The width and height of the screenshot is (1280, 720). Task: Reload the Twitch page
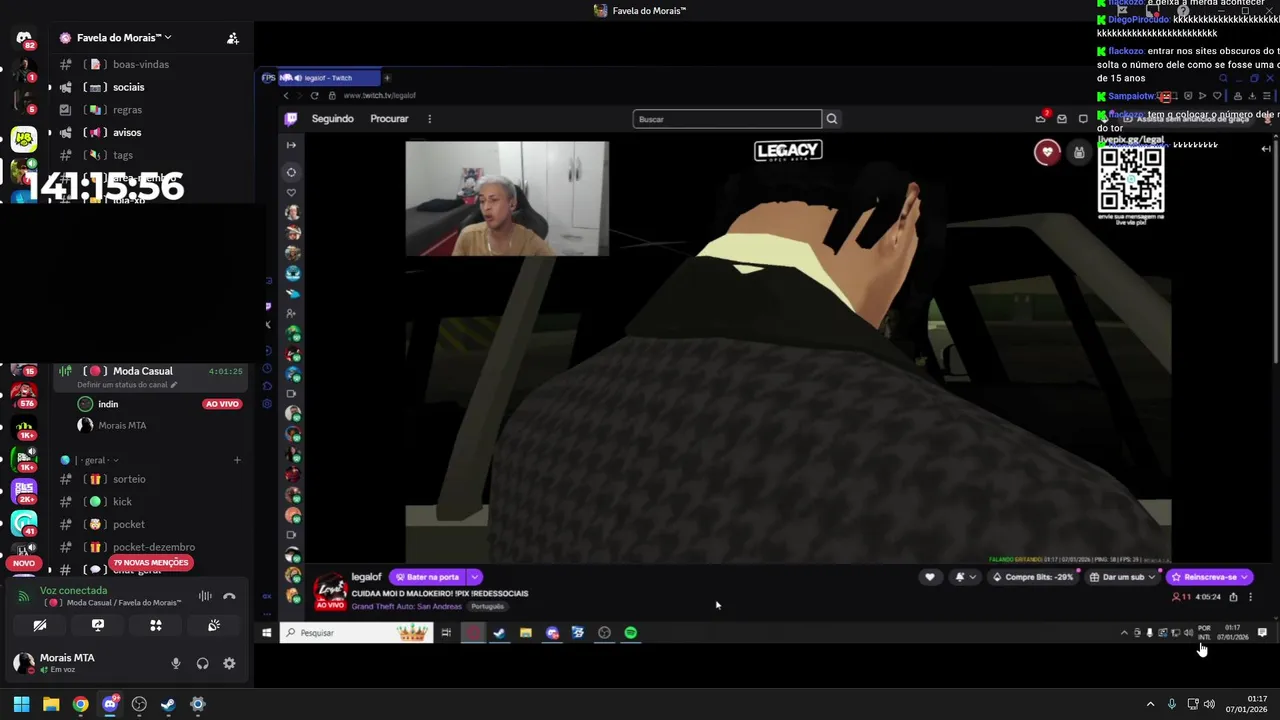point(314,96)
